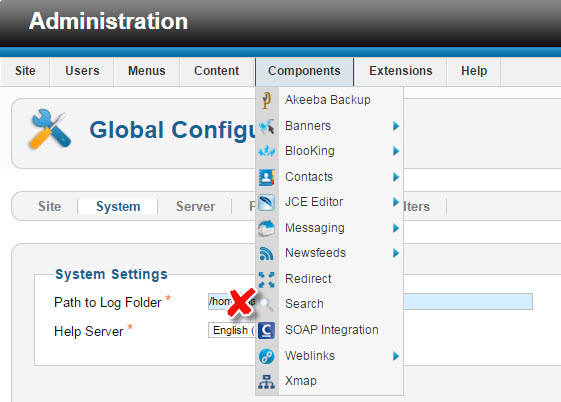Screen dimensions: 561x402
Task: Expand the Weblinks submenu arrow
Action: [x=395, y=356]
